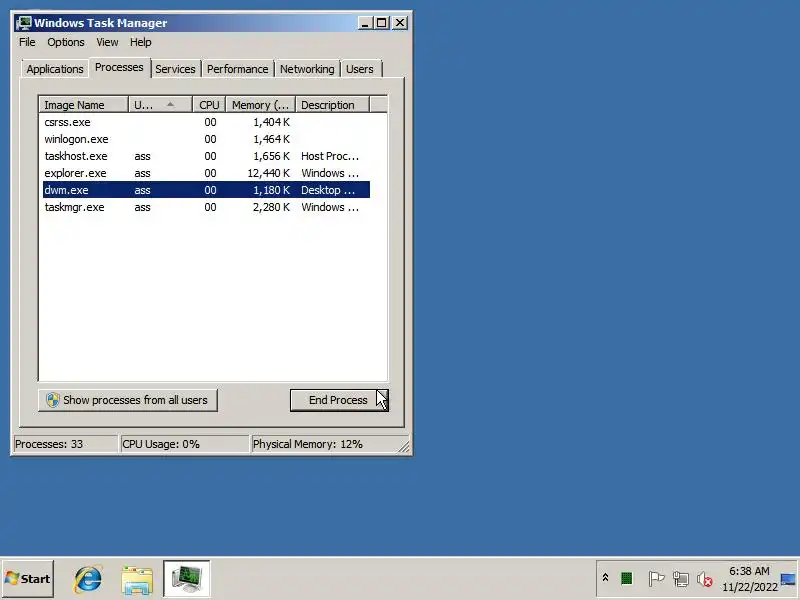The image size is (800, 600).
Task: Close the Task Manager window
Action: point(400,23)
